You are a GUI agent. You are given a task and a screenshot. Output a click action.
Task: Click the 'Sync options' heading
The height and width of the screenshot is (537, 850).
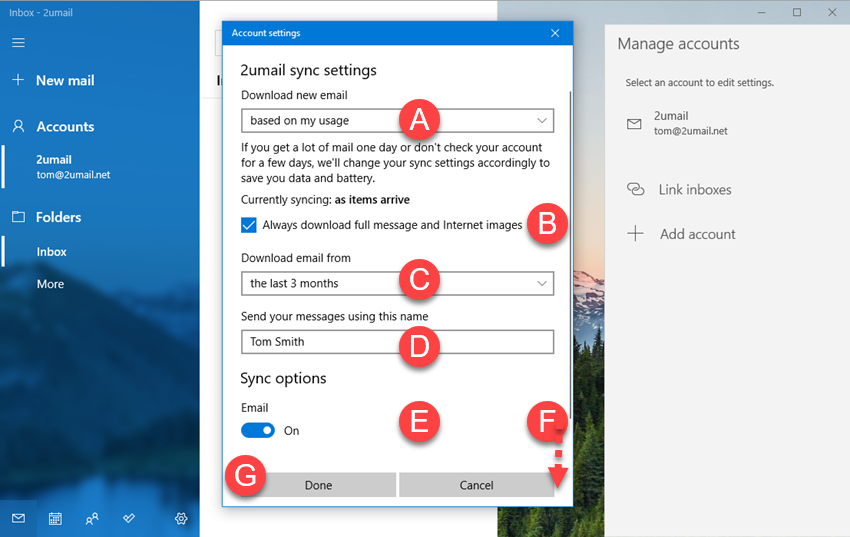click(283, 378)
